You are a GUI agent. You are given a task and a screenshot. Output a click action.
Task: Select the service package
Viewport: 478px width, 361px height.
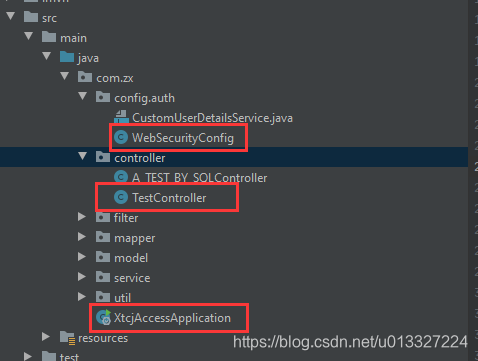(132, 278)
